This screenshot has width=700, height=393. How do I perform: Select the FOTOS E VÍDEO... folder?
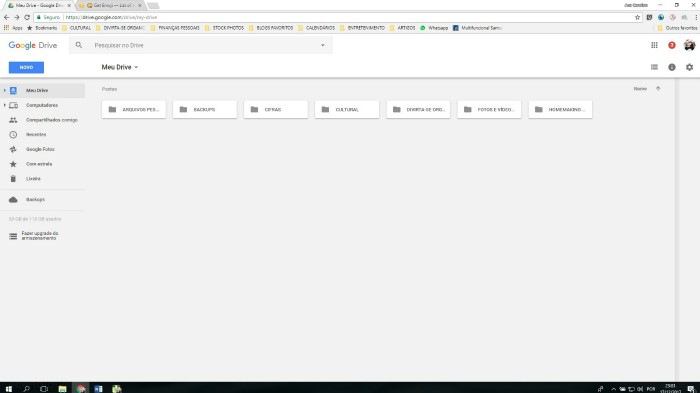pos(489,109)
